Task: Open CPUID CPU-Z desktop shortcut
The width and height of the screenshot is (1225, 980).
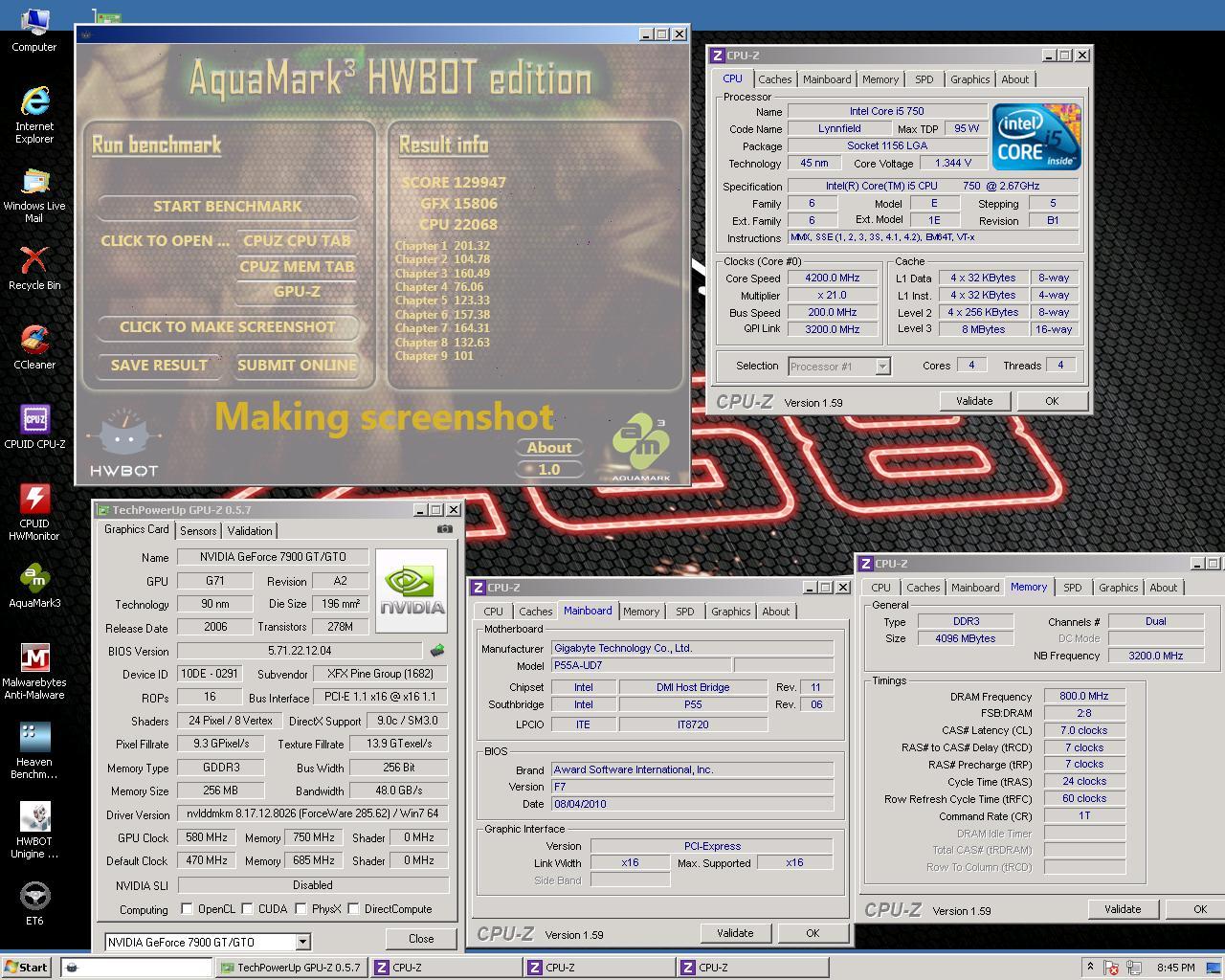Action: point(34,427)
